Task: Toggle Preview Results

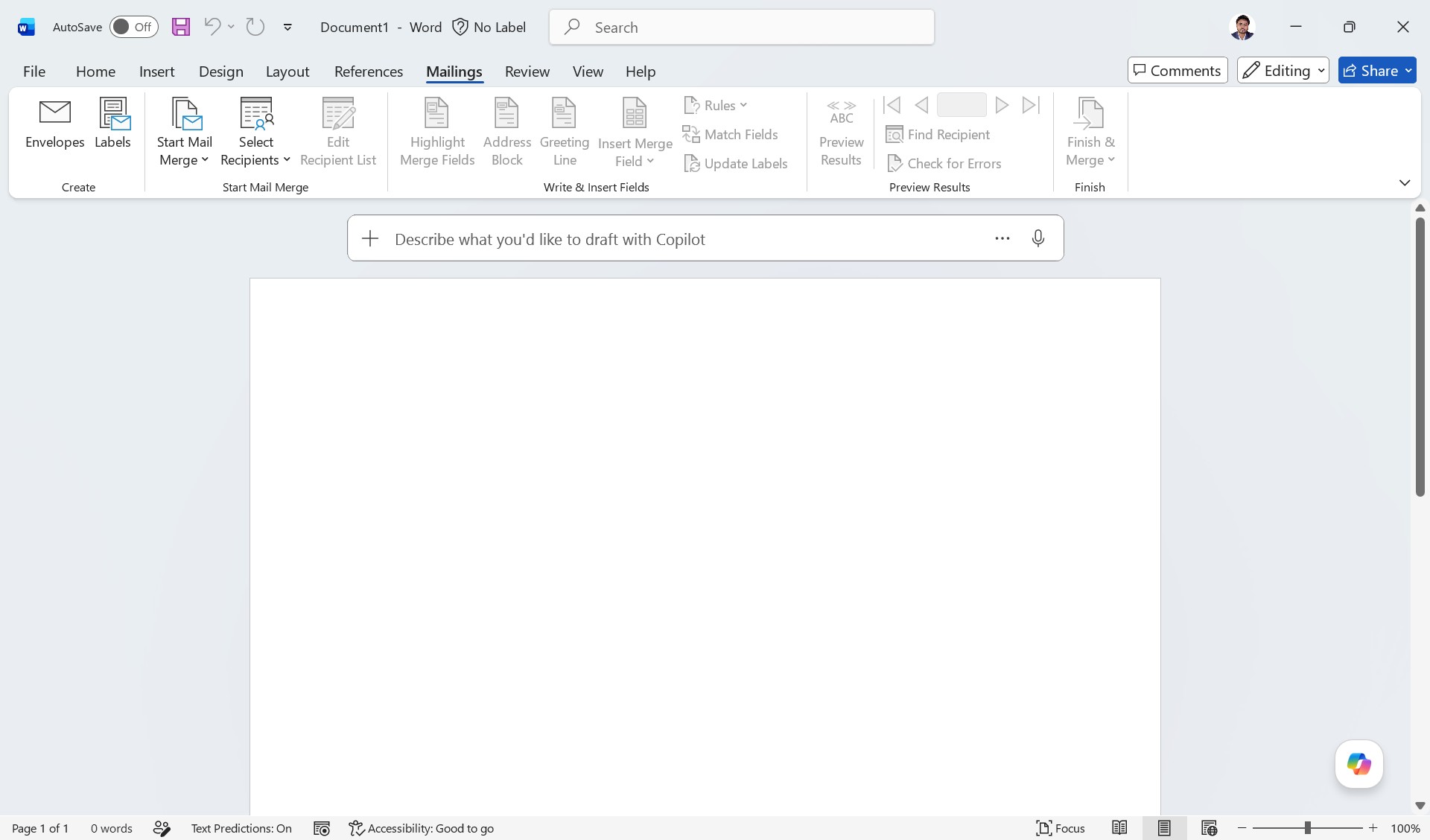Action: pos(841,133)
